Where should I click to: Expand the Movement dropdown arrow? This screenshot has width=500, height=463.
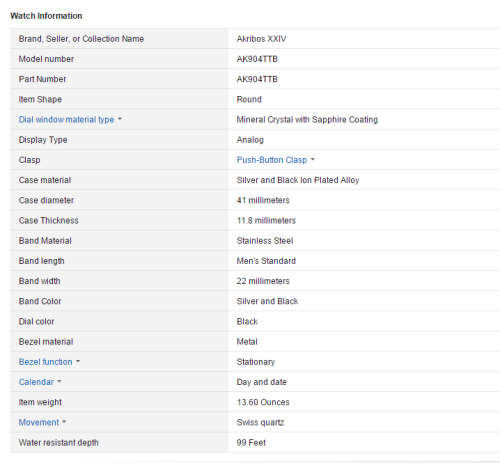[x=64, y=421]
